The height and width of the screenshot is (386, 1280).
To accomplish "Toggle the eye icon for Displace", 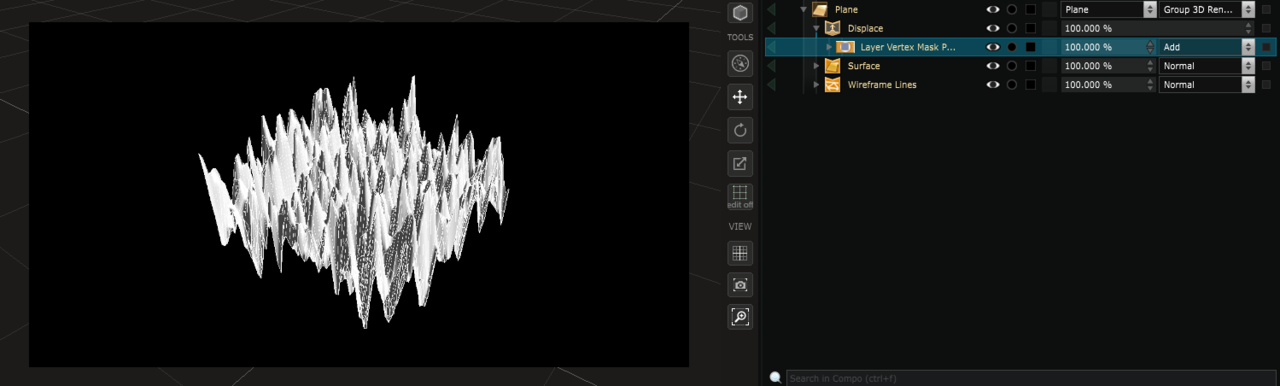I will coord(993,28).
